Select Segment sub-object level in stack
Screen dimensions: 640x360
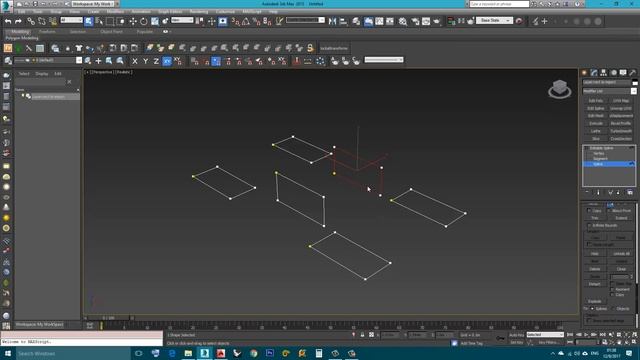600,159
